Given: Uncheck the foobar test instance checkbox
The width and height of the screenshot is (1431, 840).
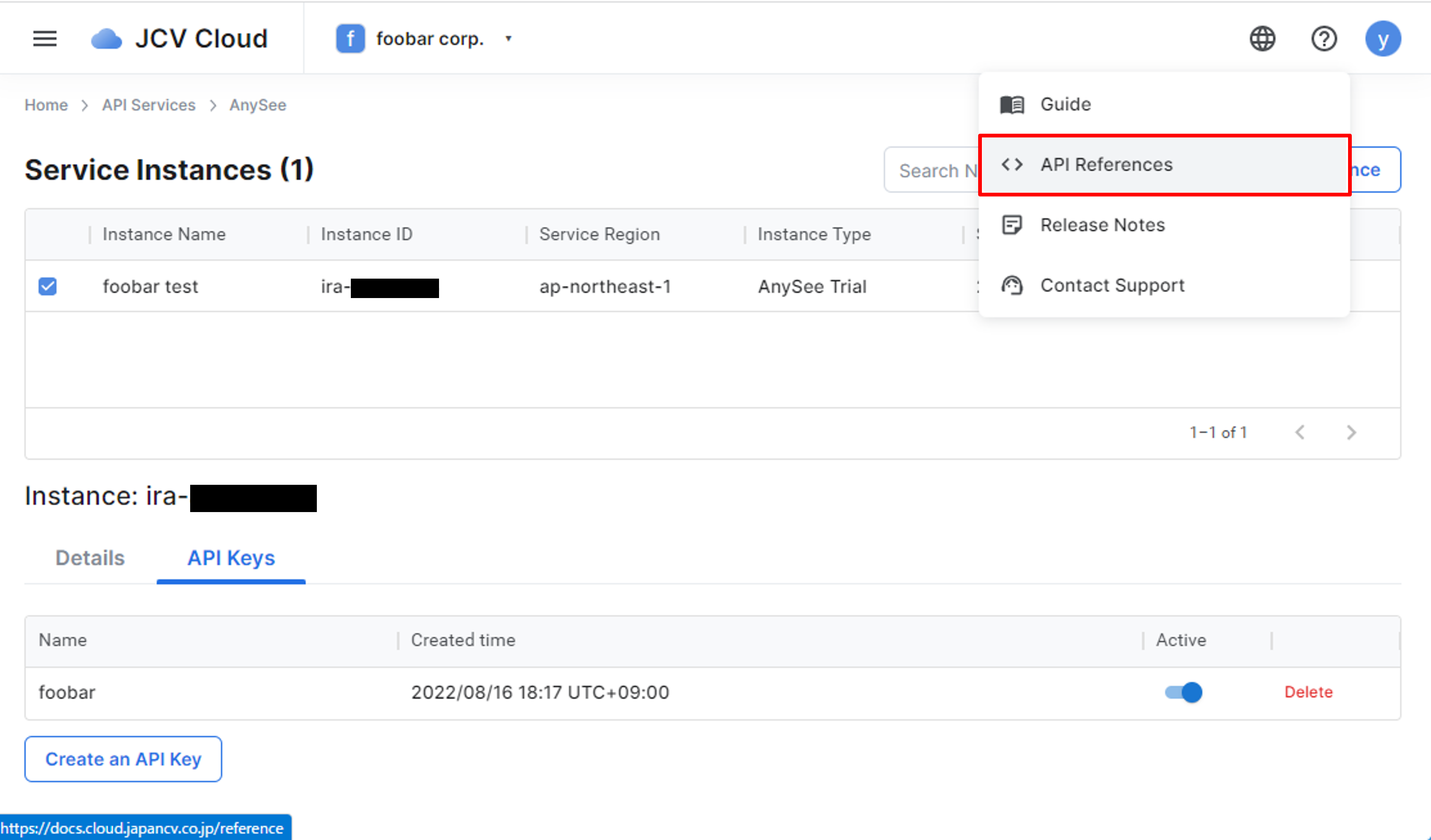Looking at the screenshot, I should click(48, 286).
